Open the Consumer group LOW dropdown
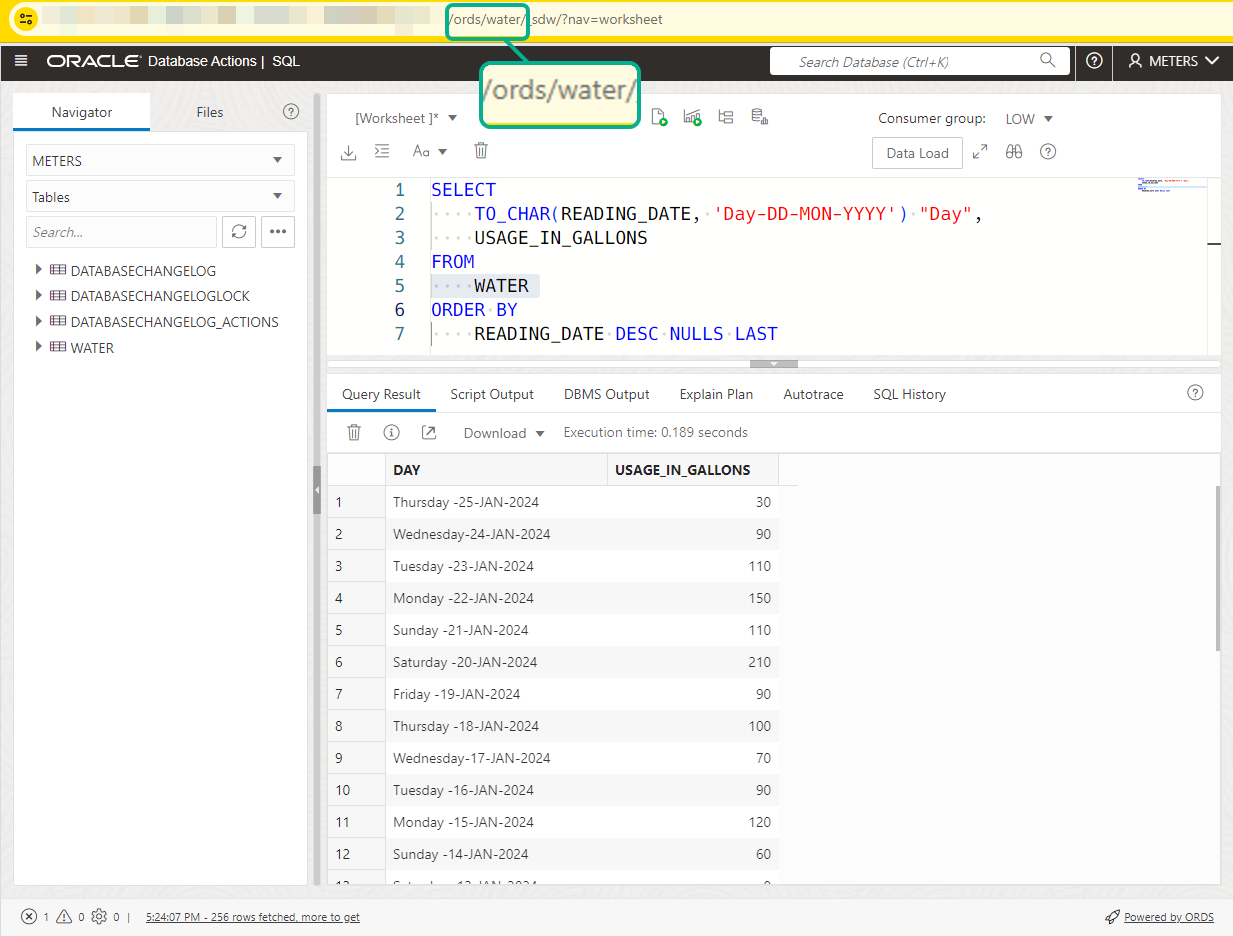This screenshot has height=936, width=1233. point(1029,119)
